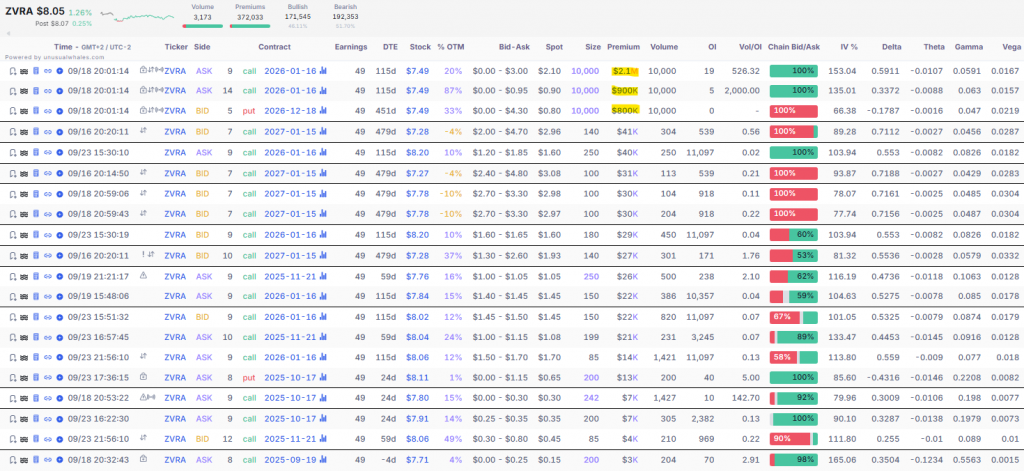The image size is (1024, 471).
Task: Click the highlighted $900K premium
Action: (x=625, y=91)
